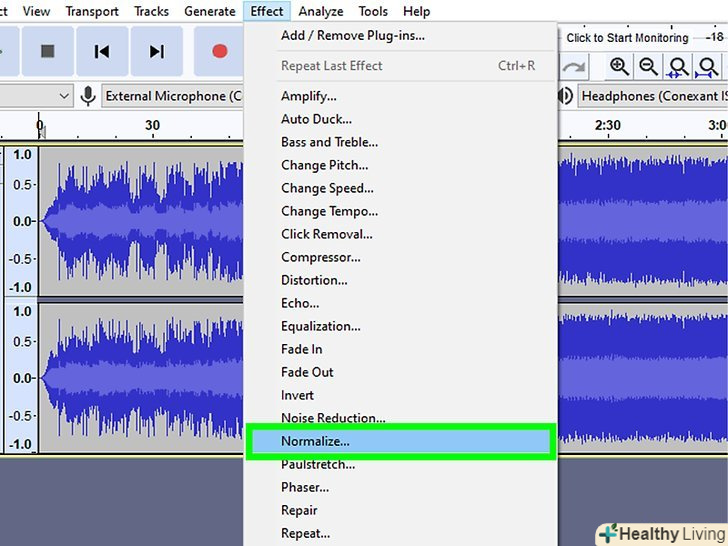
Task: Click the Fit Selection to Width icon
Action: pyautogui.click(x=678, y=67)
